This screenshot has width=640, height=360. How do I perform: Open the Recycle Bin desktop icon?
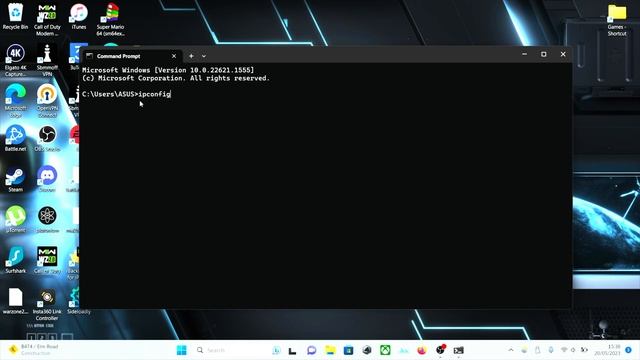16,17
